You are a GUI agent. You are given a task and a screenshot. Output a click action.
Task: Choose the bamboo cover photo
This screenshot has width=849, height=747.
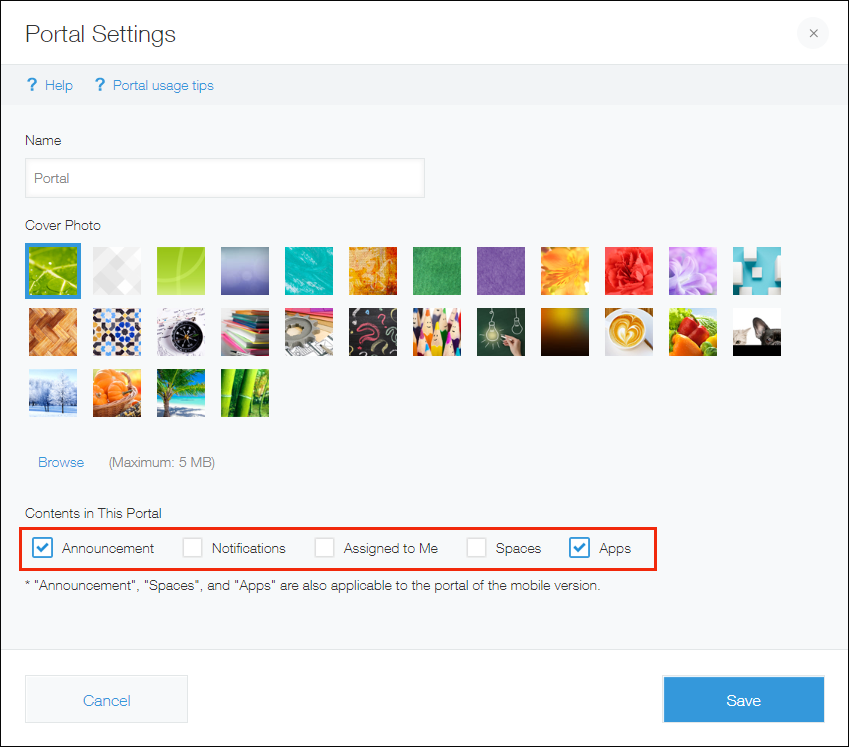tap(245, 393)
